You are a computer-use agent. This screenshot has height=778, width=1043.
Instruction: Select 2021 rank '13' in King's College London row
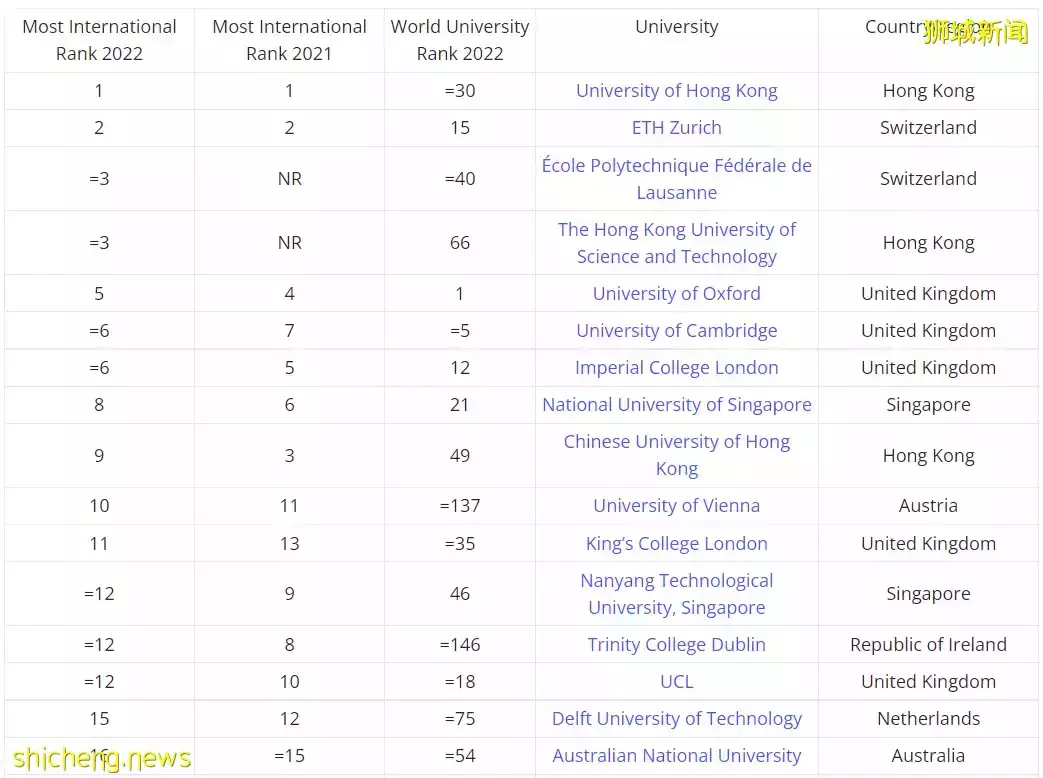coord(289,543)
